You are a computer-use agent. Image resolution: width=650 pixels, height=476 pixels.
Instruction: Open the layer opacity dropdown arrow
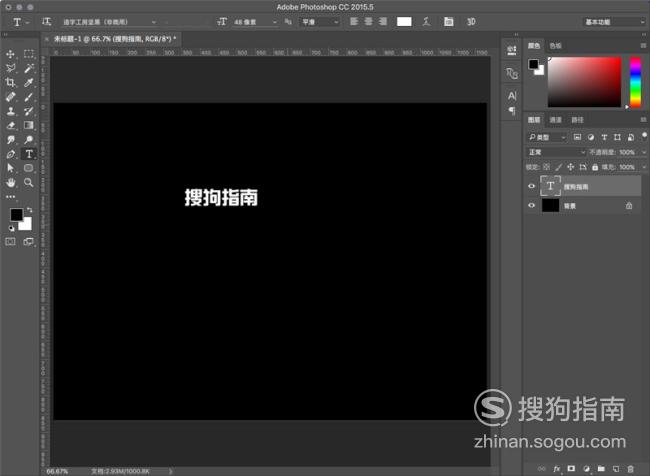tap(644, 152)
